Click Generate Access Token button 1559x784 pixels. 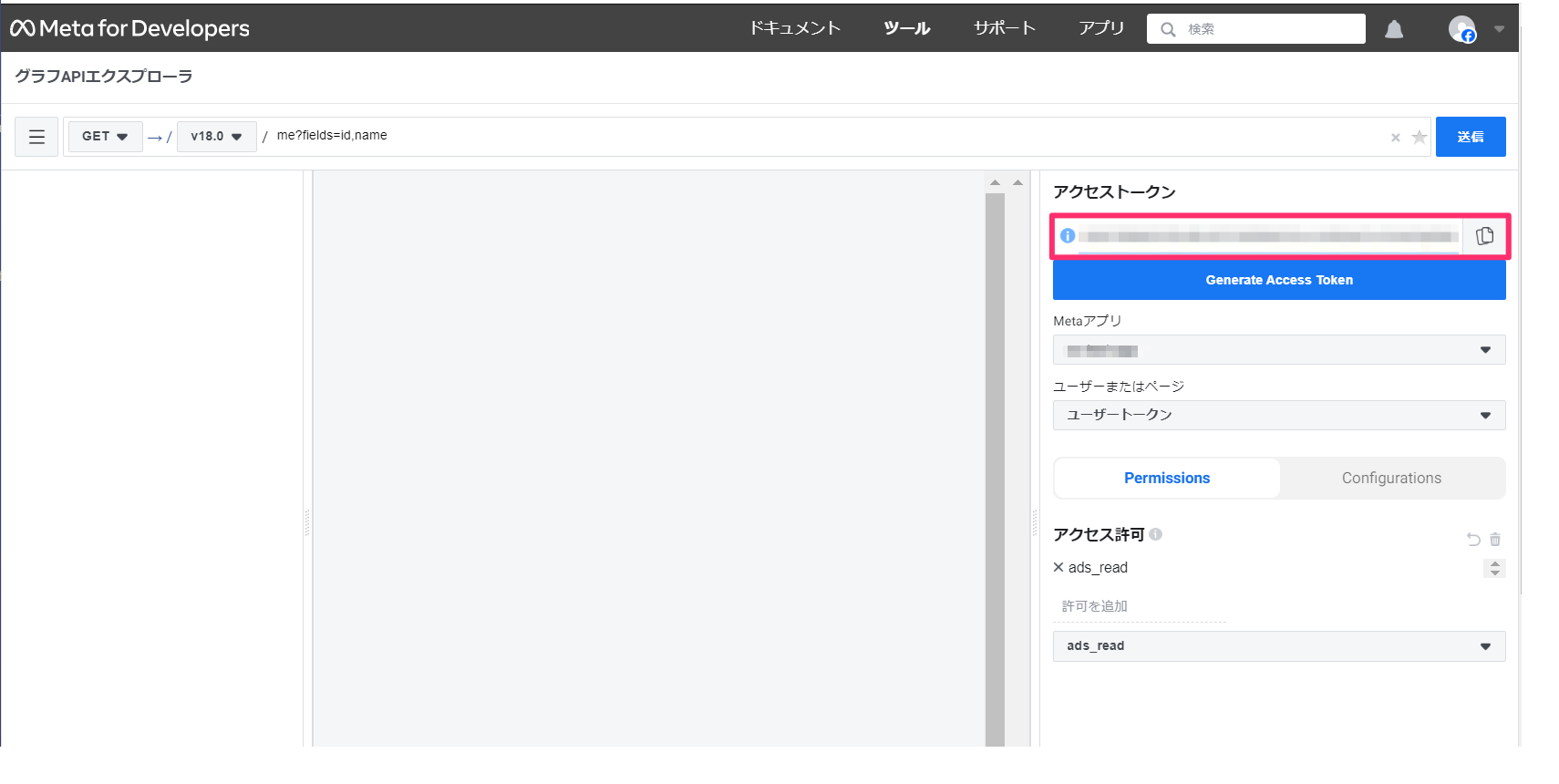[x=1279, y=280]
